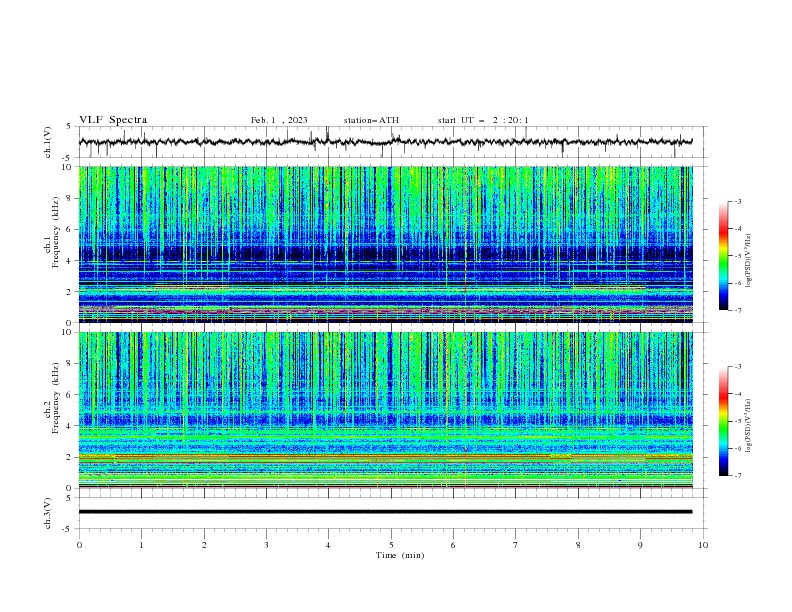Image resolution: width=792 pixels, height=612 pixels.
Task: Click the "-7" tick on lower color bar
Action: coord(737,475)
